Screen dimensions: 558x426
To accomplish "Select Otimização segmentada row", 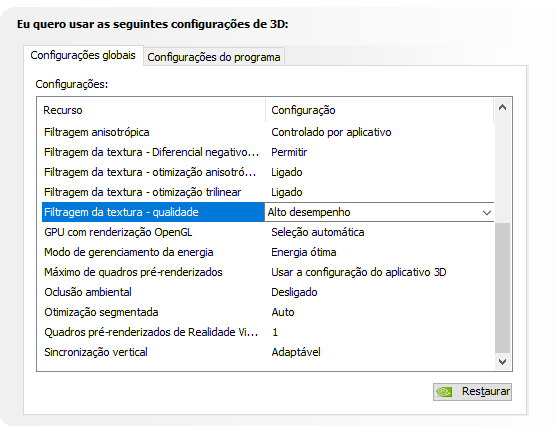I will coord(268,312).
